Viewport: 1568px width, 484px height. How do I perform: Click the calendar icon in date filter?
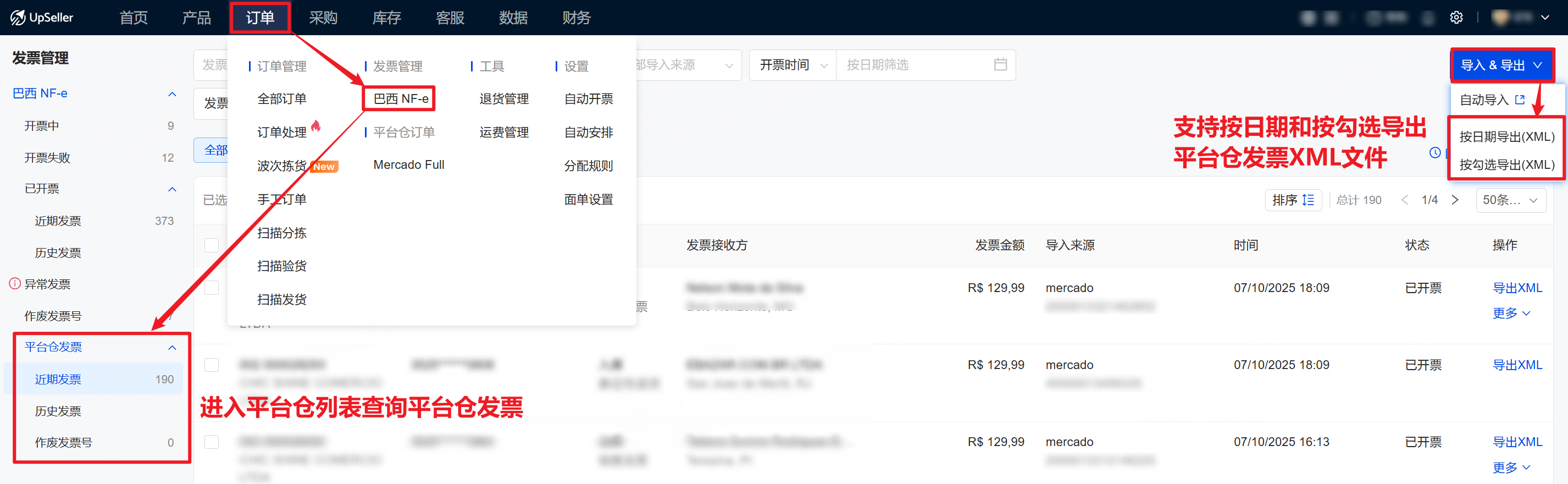[1000, 64]
